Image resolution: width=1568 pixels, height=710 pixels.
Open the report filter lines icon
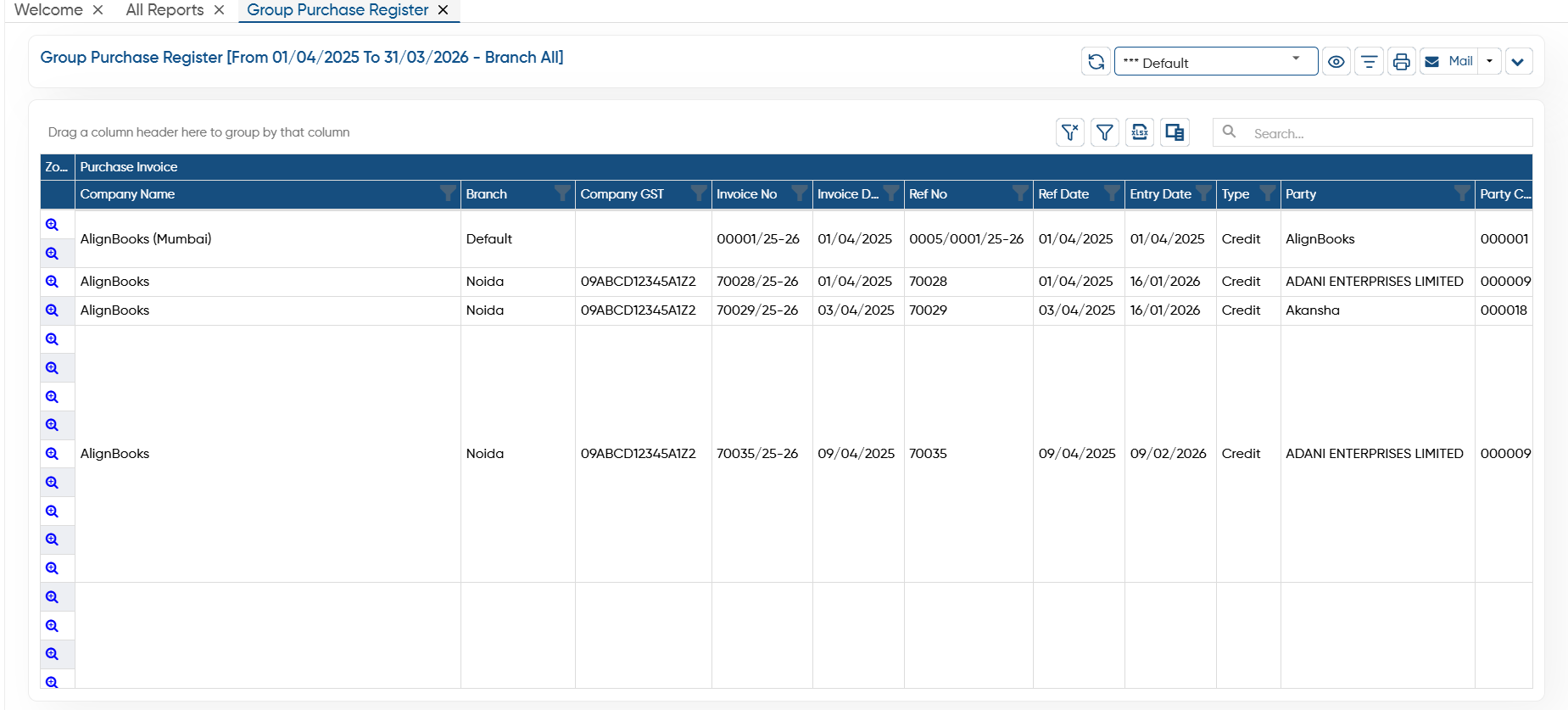coord(1369,62)
